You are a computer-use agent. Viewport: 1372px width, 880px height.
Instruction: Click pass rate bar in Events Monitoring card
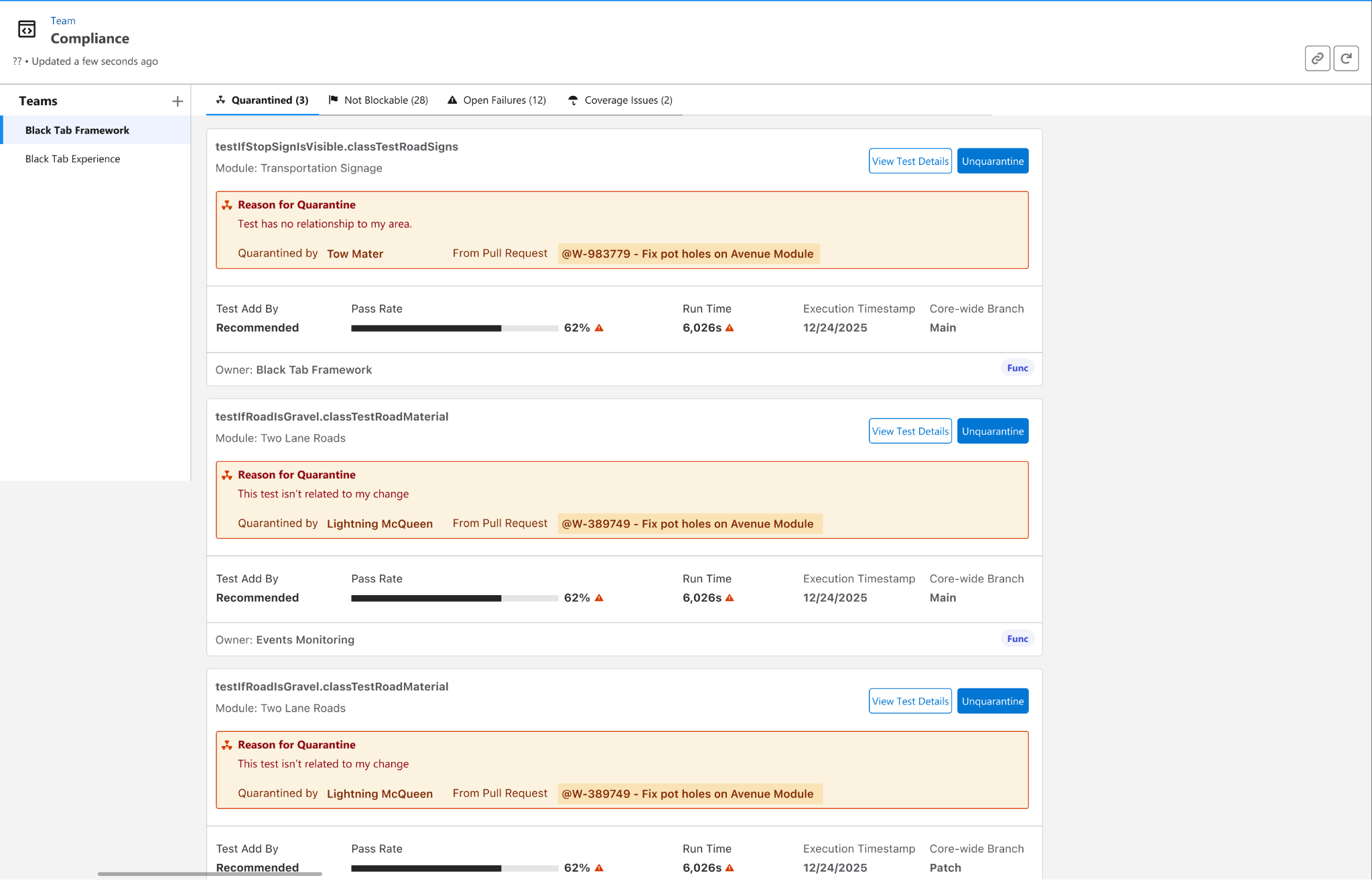[455, 599]
